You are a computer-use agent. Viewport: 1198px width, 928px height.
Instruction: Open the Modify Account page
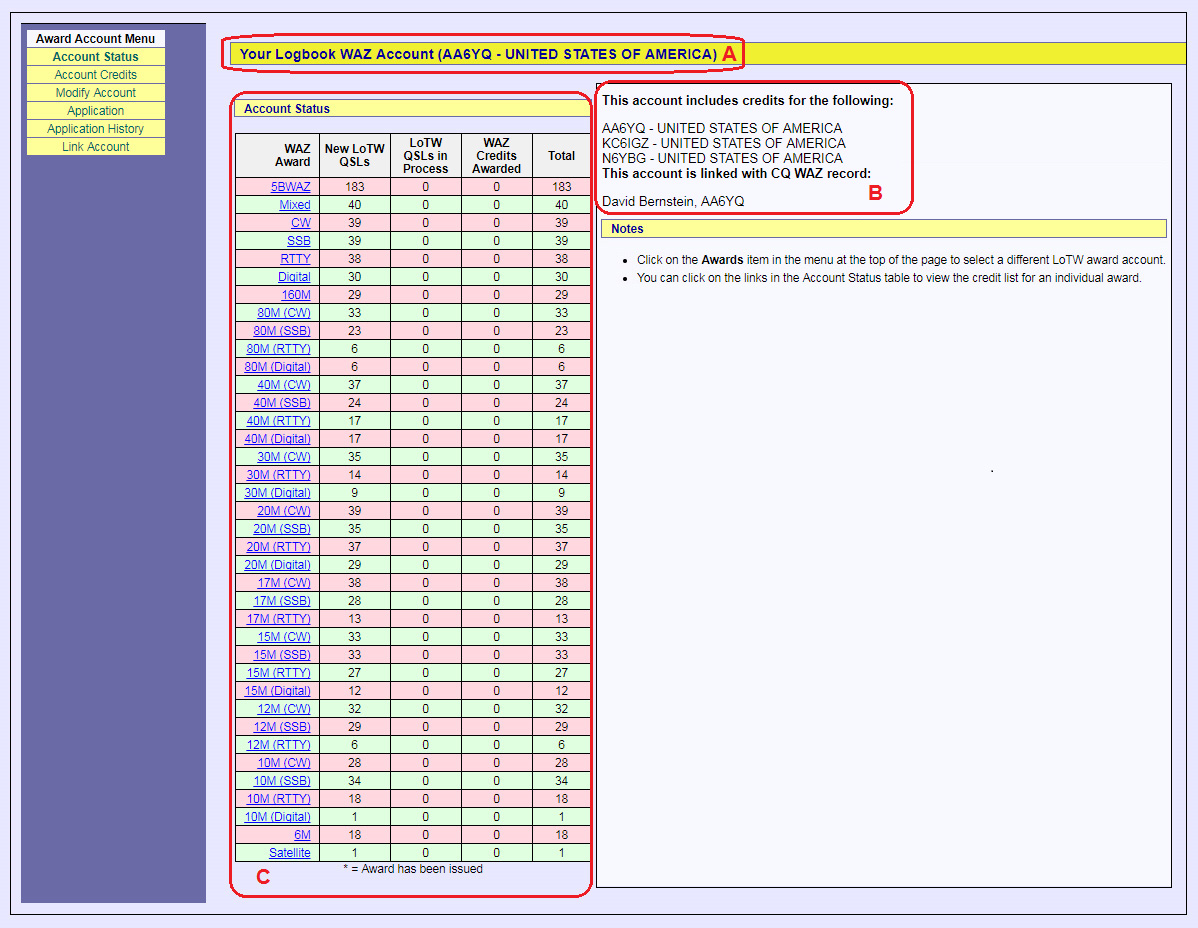tap(95, 93)
